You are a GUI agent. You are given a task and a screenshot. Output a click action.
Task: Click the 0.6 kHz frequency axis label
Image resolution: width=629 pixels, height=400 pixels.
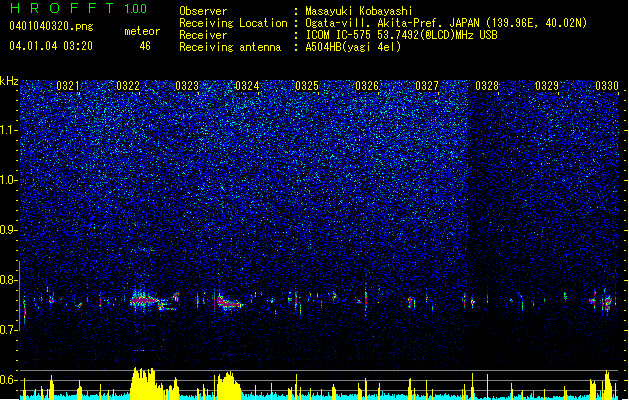coord(8,380)
